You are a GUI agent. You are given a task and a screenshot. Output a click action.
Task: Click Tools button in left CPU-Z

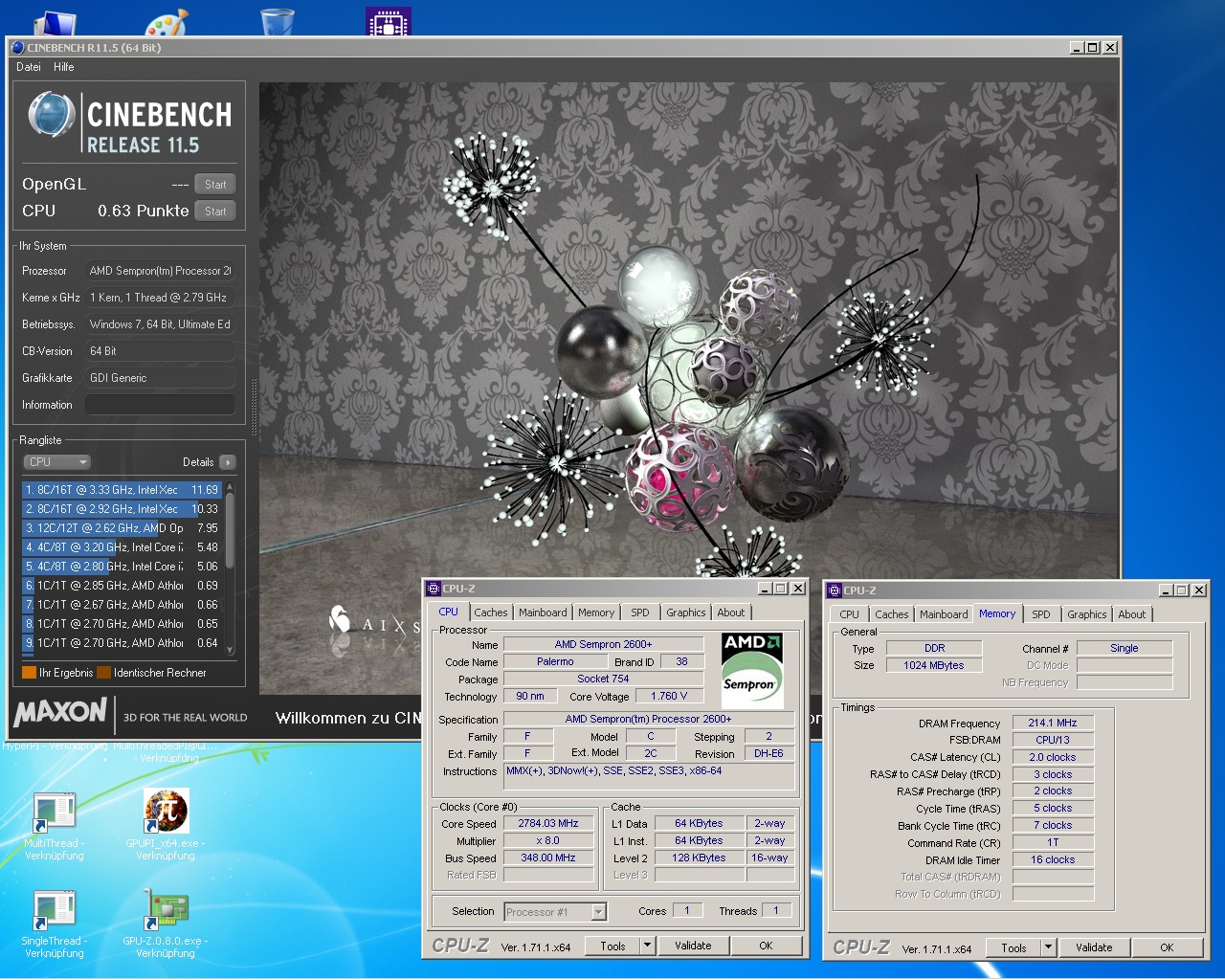tap(612, 946)
